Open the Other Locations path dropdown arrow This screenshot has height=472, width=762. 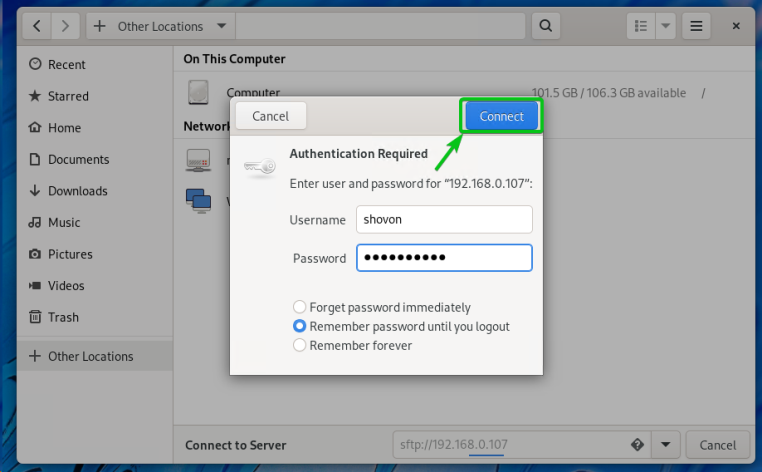[x=222, y=26]
